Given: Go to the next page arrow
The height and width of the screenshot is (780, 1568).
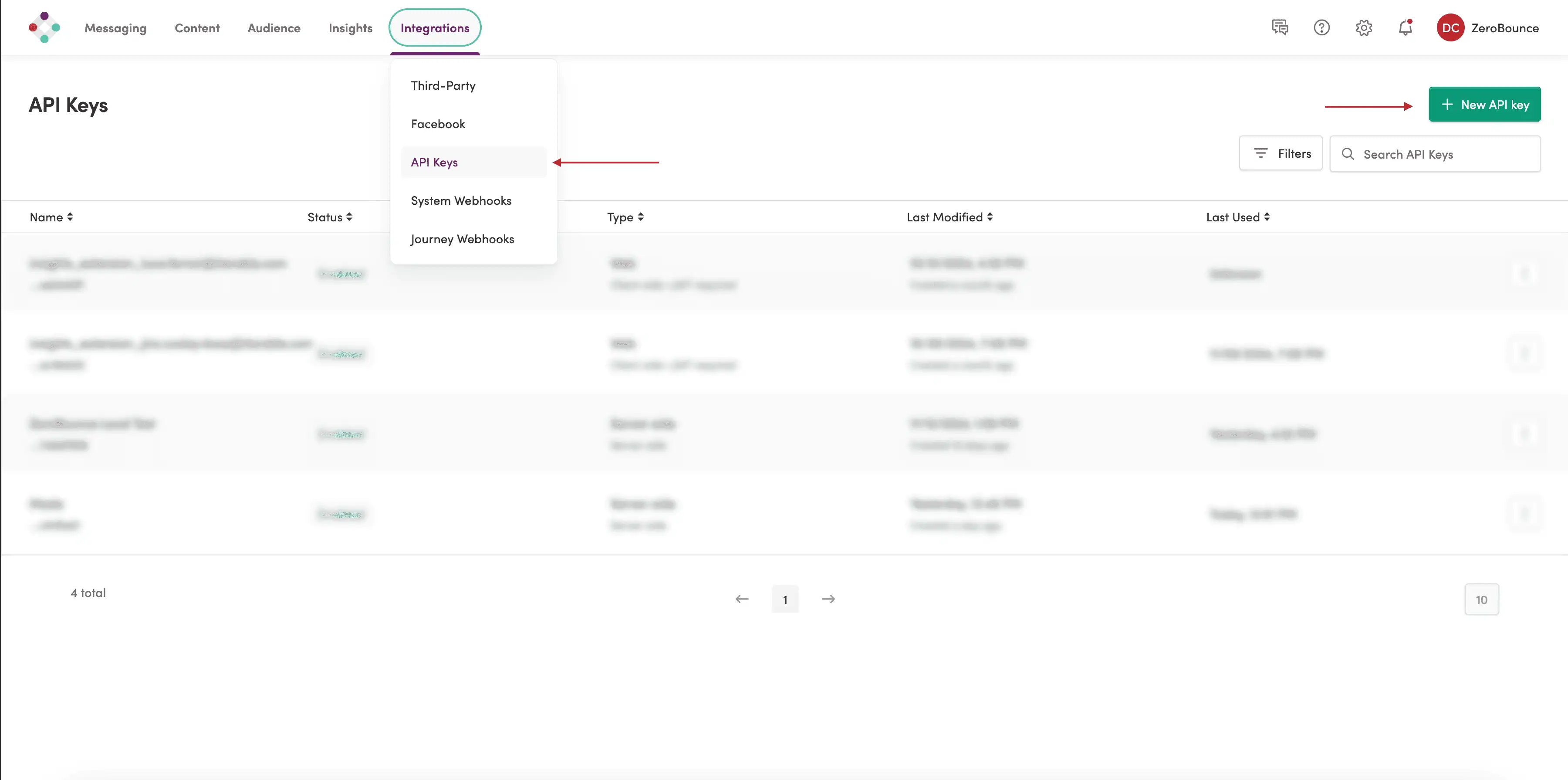Looking at the screenshot, I should [x=828, y=599].
